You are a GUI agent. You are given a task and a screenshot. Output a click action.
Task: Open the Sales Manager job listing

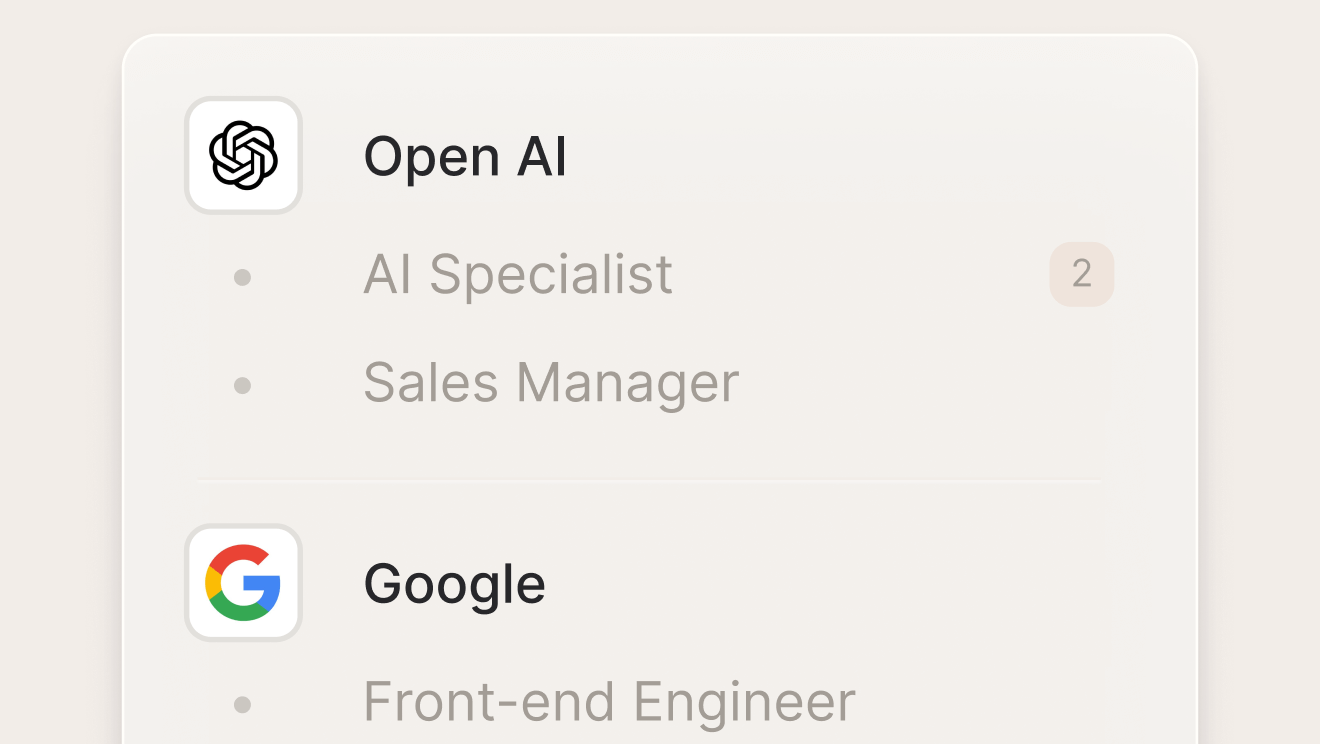551,383
